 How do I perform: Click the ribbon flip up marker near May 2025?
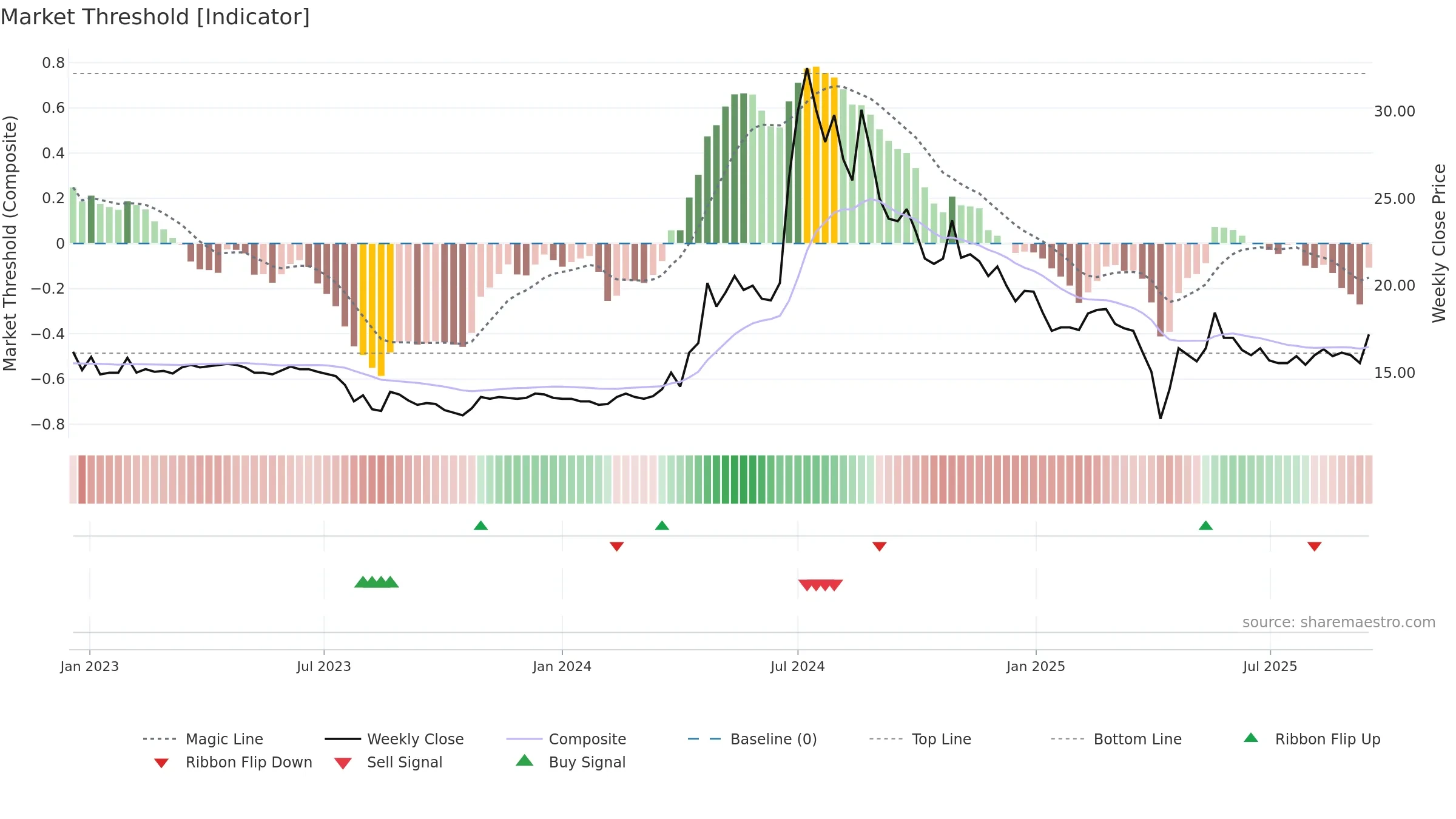[1205, 525]
